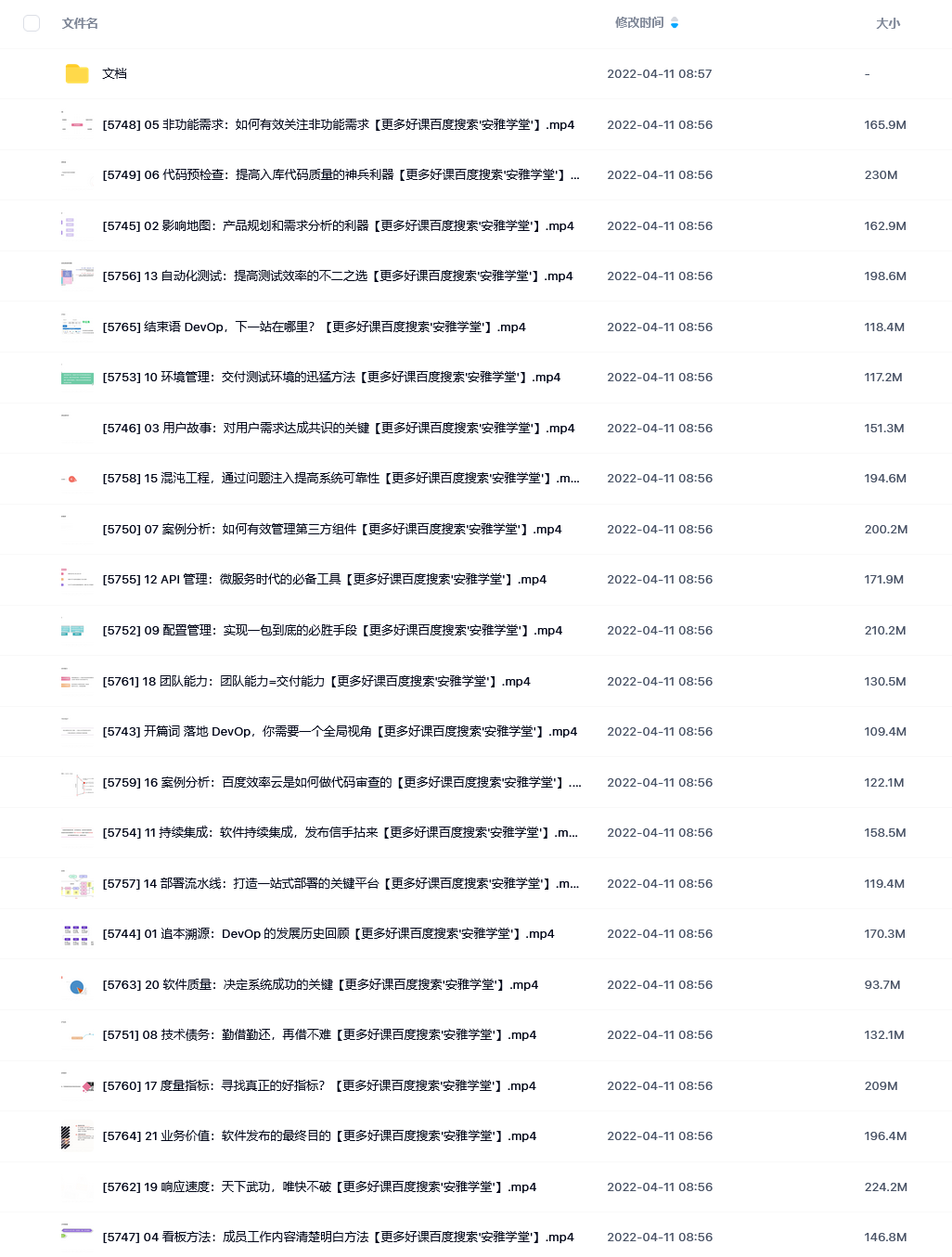Open [5743] 开篇词 落地 DevOp video
This screenshot has width=952, height=1257.
340,731
